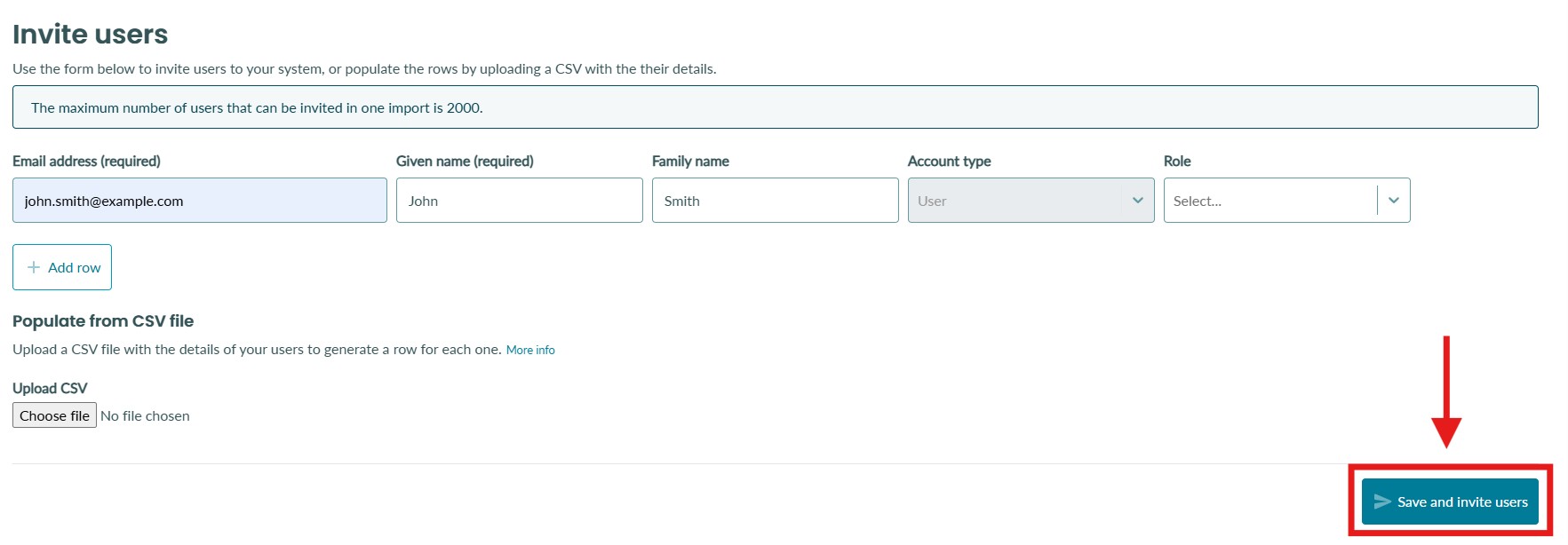Click the User value in Account type
The width and height of the screenshot is (1568, 545).
[932, 201]
